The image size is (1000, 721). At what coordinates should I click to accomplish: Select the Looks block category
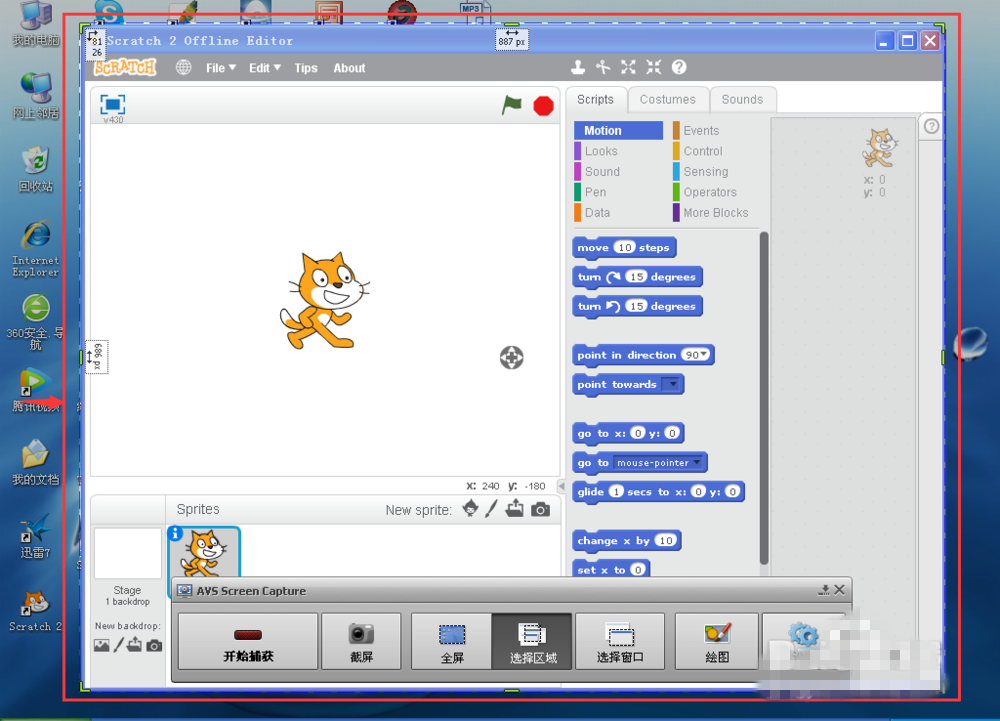pos(601,151)
